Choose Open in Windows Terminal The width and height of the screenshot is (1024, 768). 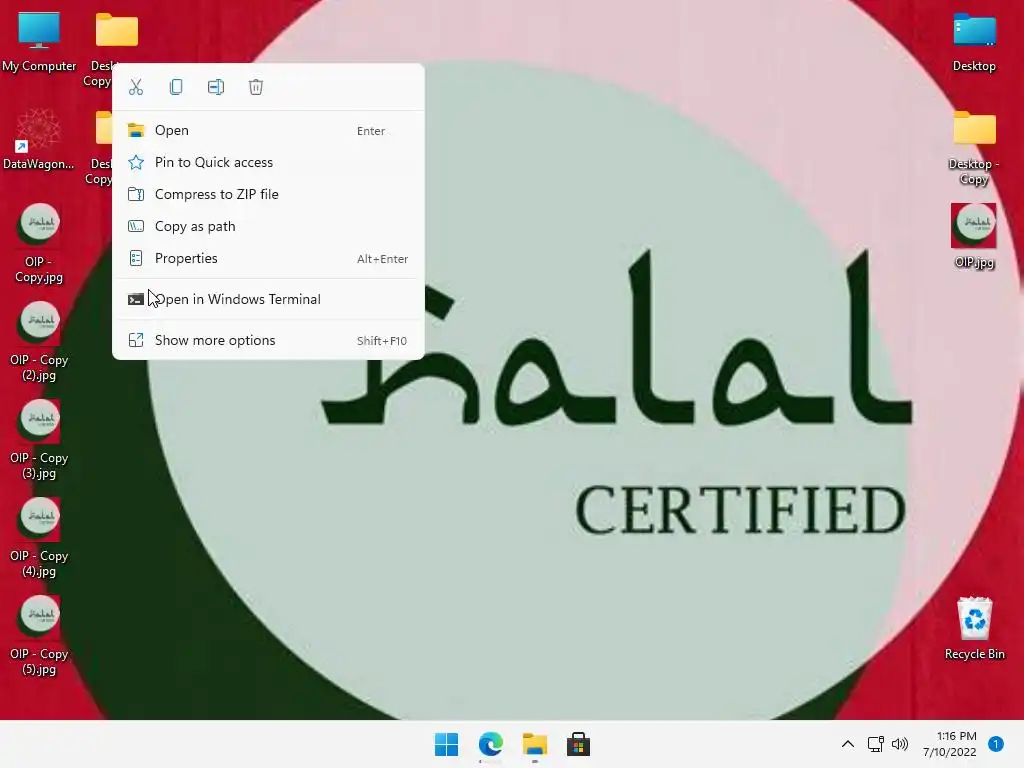pos(268,299)
